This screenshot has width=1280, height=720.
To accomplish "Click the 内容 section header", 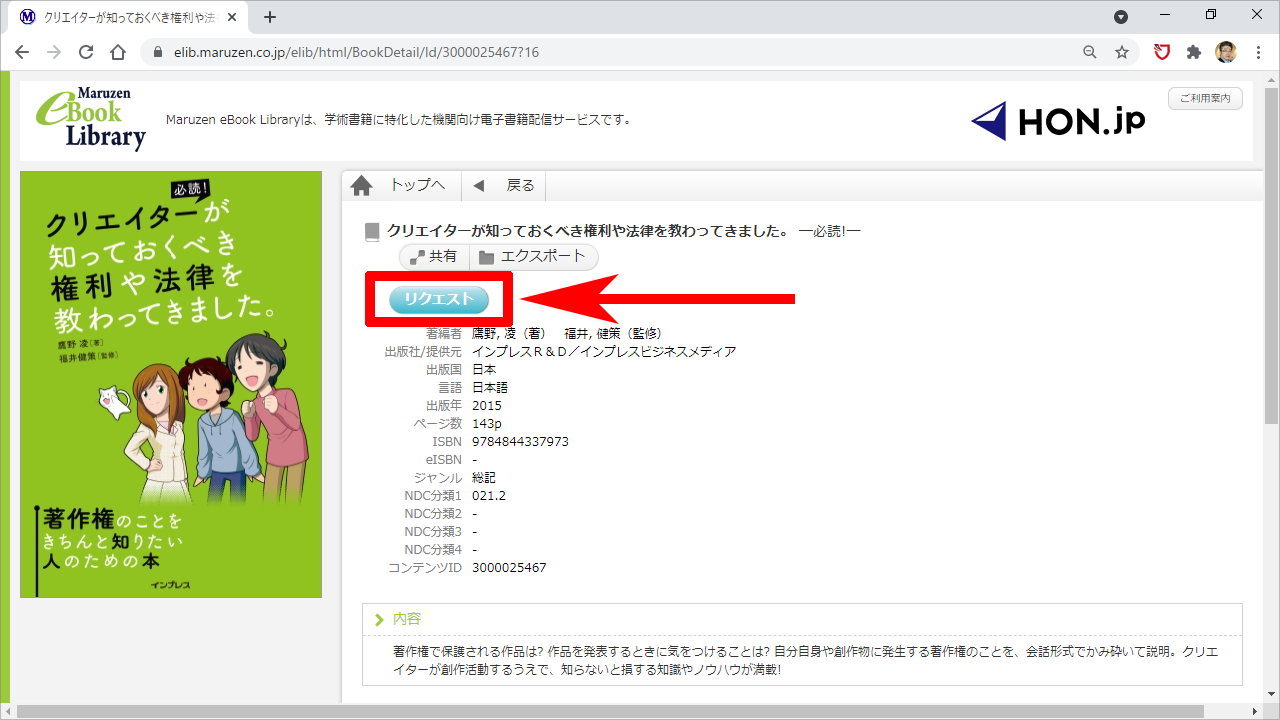I will [x=802, y=620].
